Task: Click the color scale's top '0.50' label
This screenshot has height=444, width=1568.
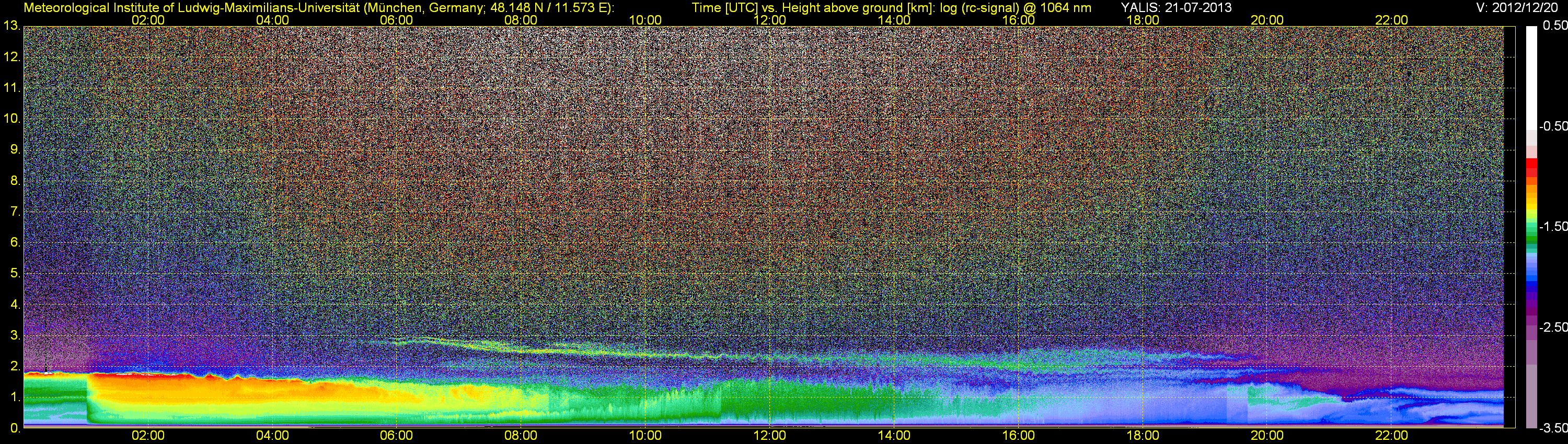Action: (x=1554, y=26)
